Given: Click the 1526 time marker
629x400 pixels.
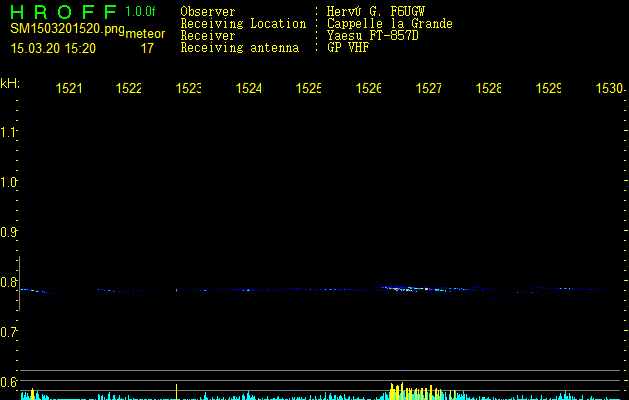Looking at the screenshot, I should point(369,88).
